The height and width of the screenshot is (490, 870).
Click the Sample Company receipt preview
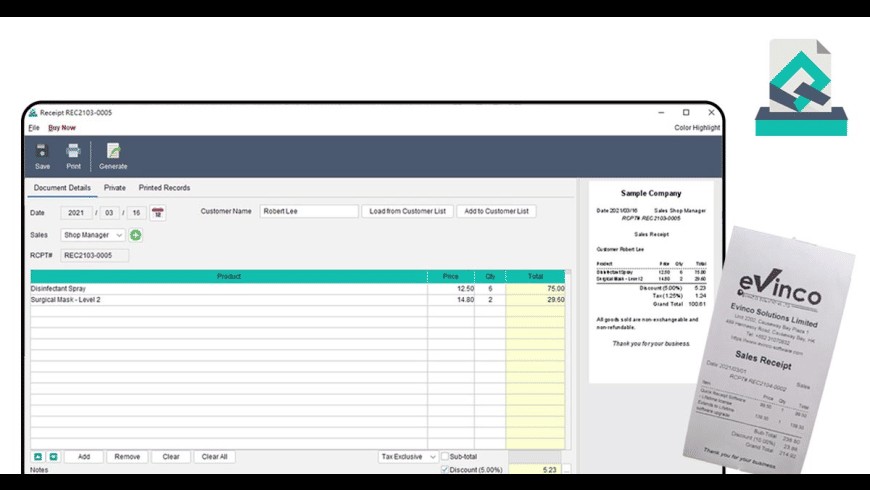[x=651, y=282]
